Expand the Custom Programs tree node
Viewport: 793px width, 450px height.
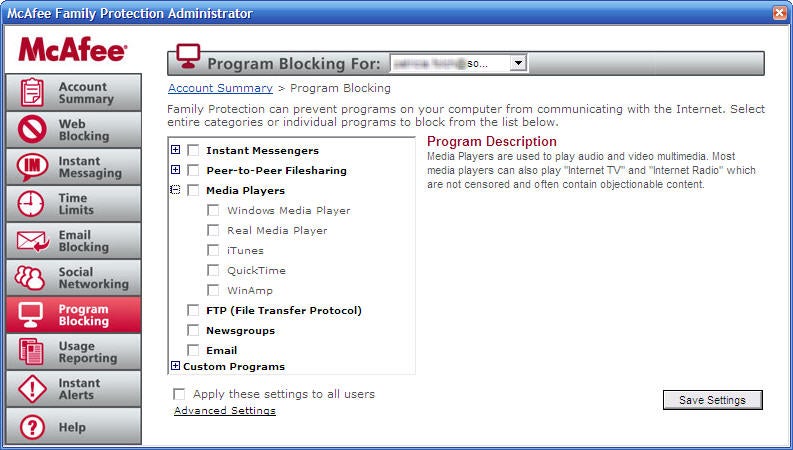click(175, 366)
